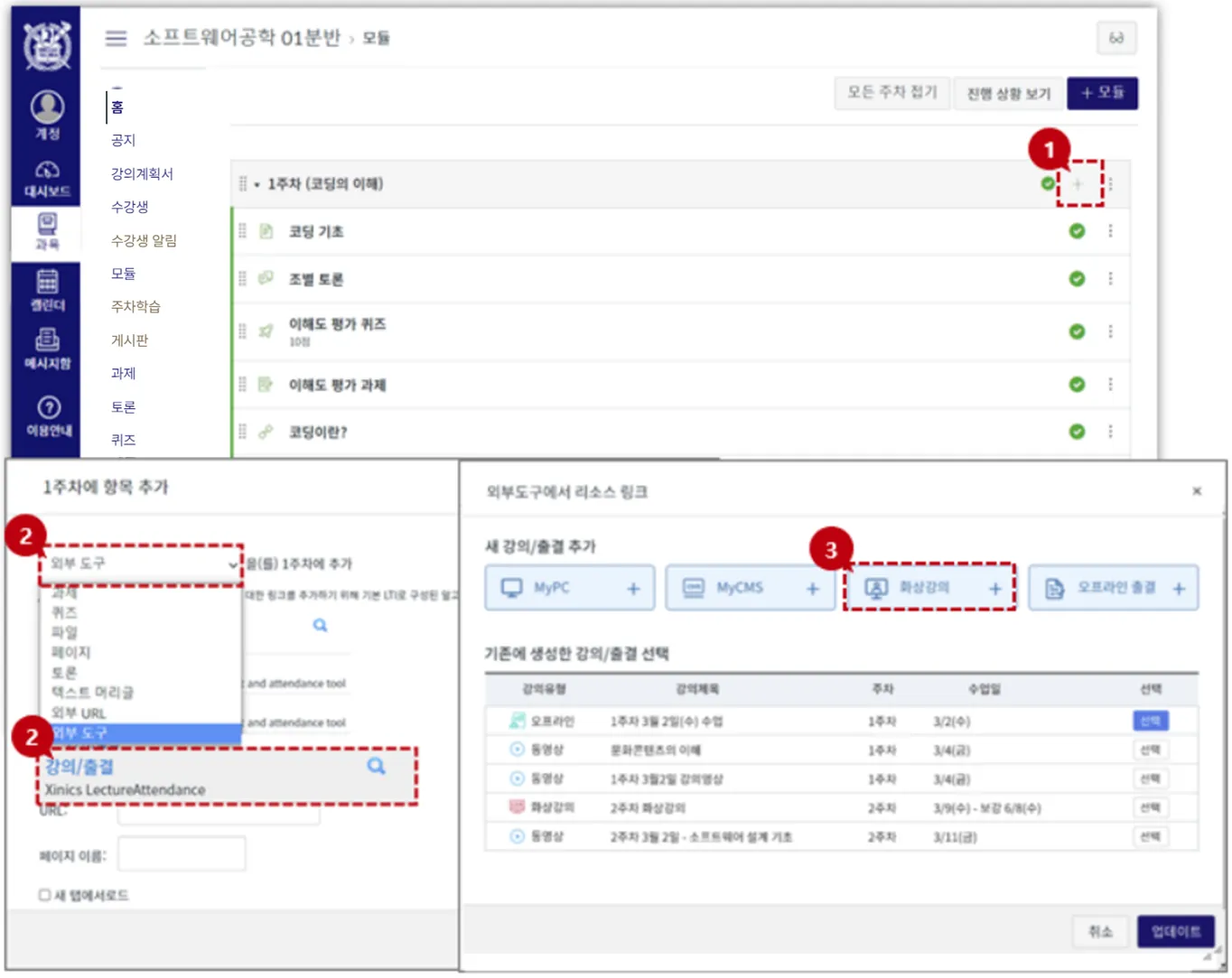Image resolution: width=1232 pixels, height=978 pixels.
Task: Click 선택 for 문화콘텐츠의 이해 row
Action: coord(1150,750)
